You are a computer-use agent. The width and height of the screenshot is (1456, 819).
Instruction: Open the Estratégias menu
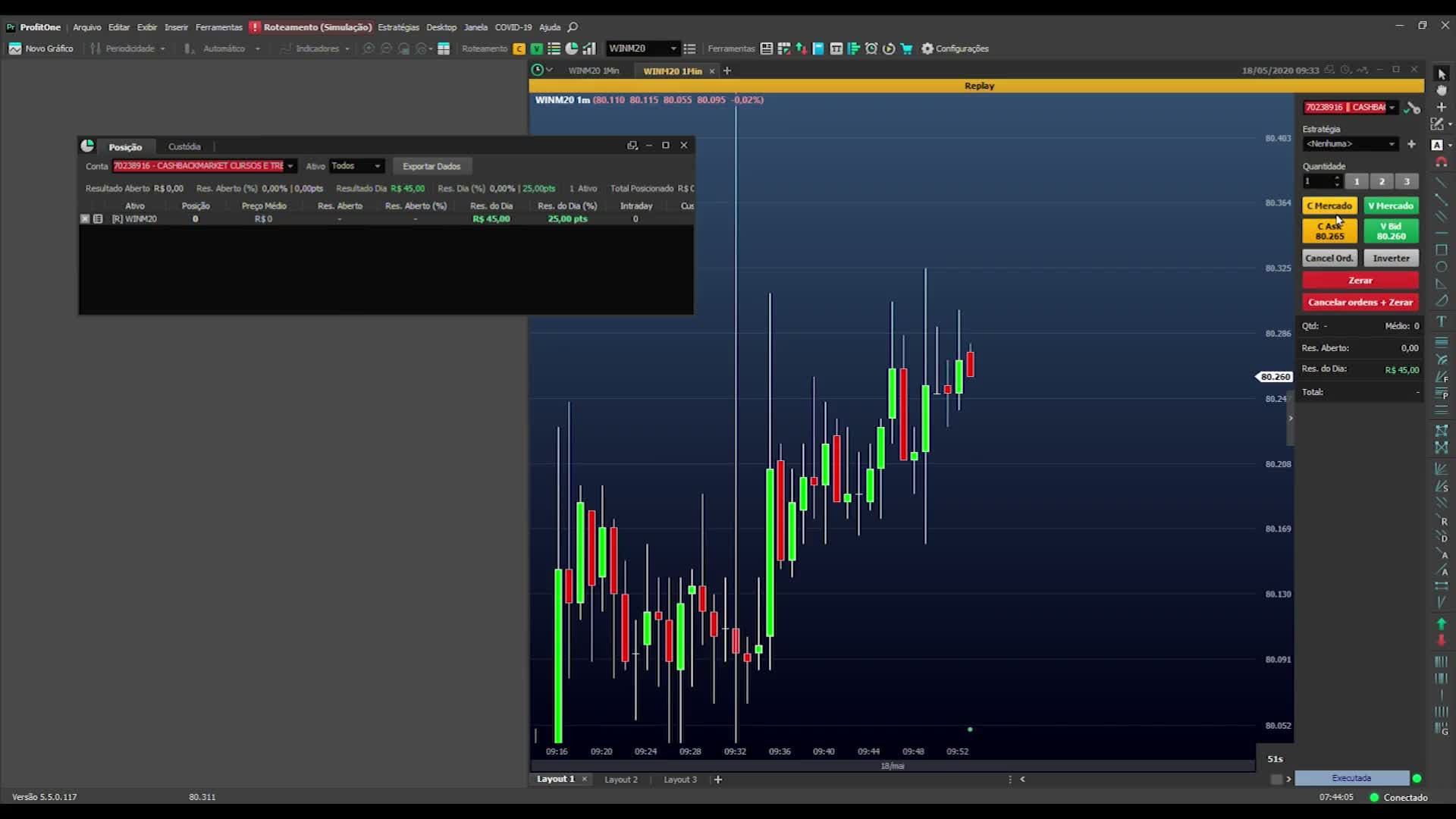(x=398, y=27)
